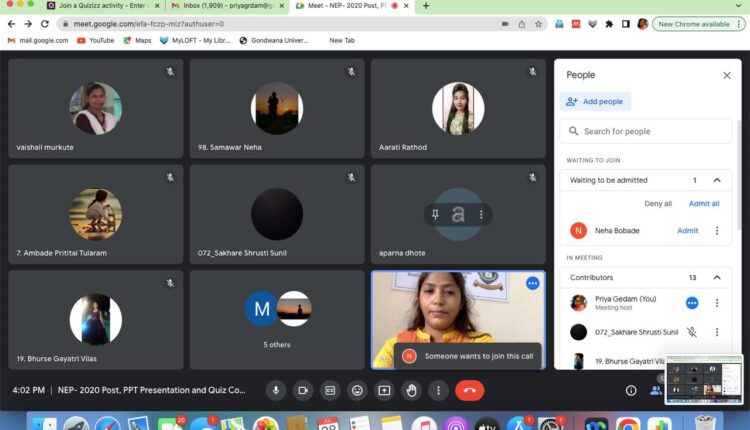Image resolution: width=750 pixels, height=430 pixels.
Task: Toggle the microphone in the call bar
Action: [x=276, y=391]
